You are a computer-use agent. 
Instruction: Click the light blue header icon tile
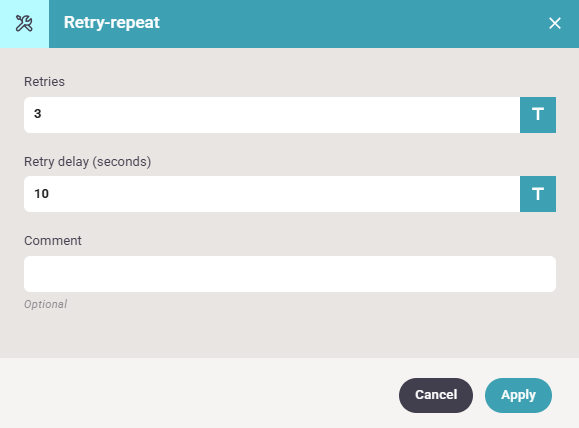point(24,24)
